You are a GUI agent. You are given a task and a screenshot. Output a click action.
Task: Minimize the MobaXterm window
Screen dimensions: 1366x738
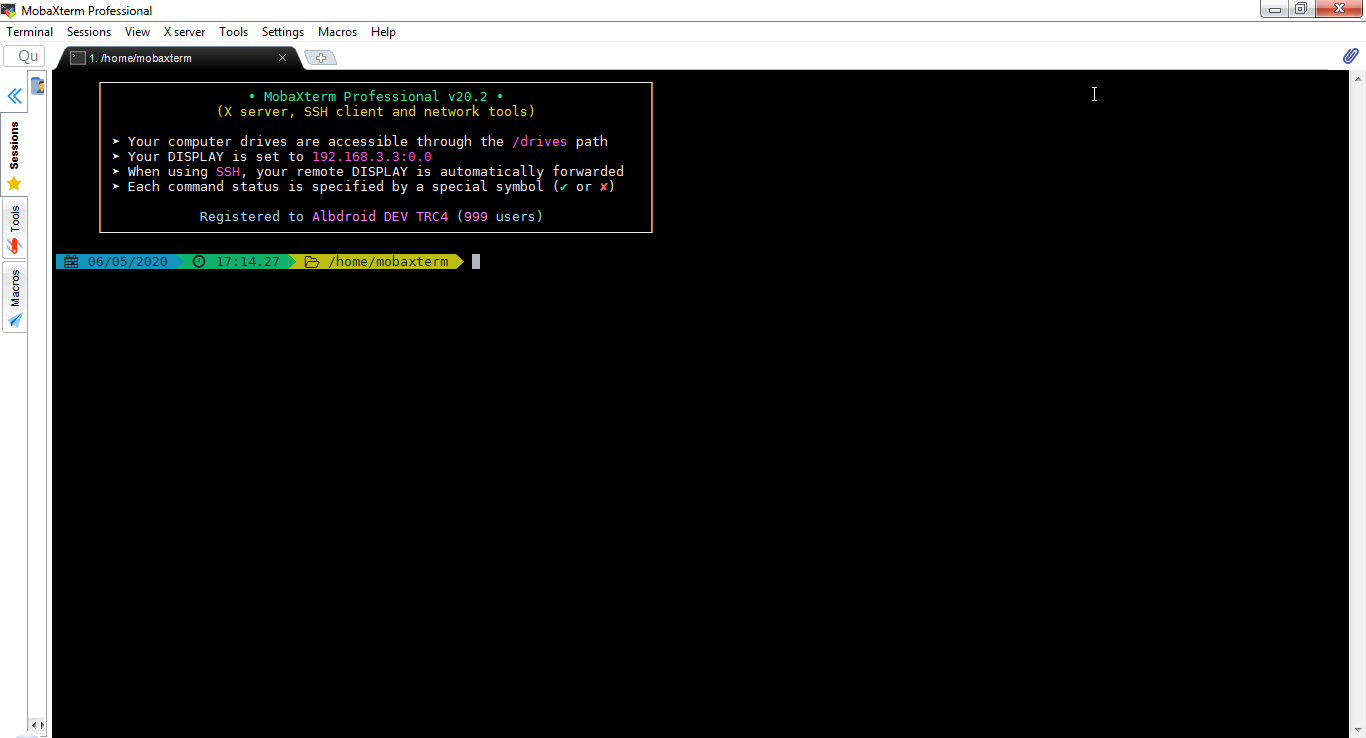coord(1273,9)
